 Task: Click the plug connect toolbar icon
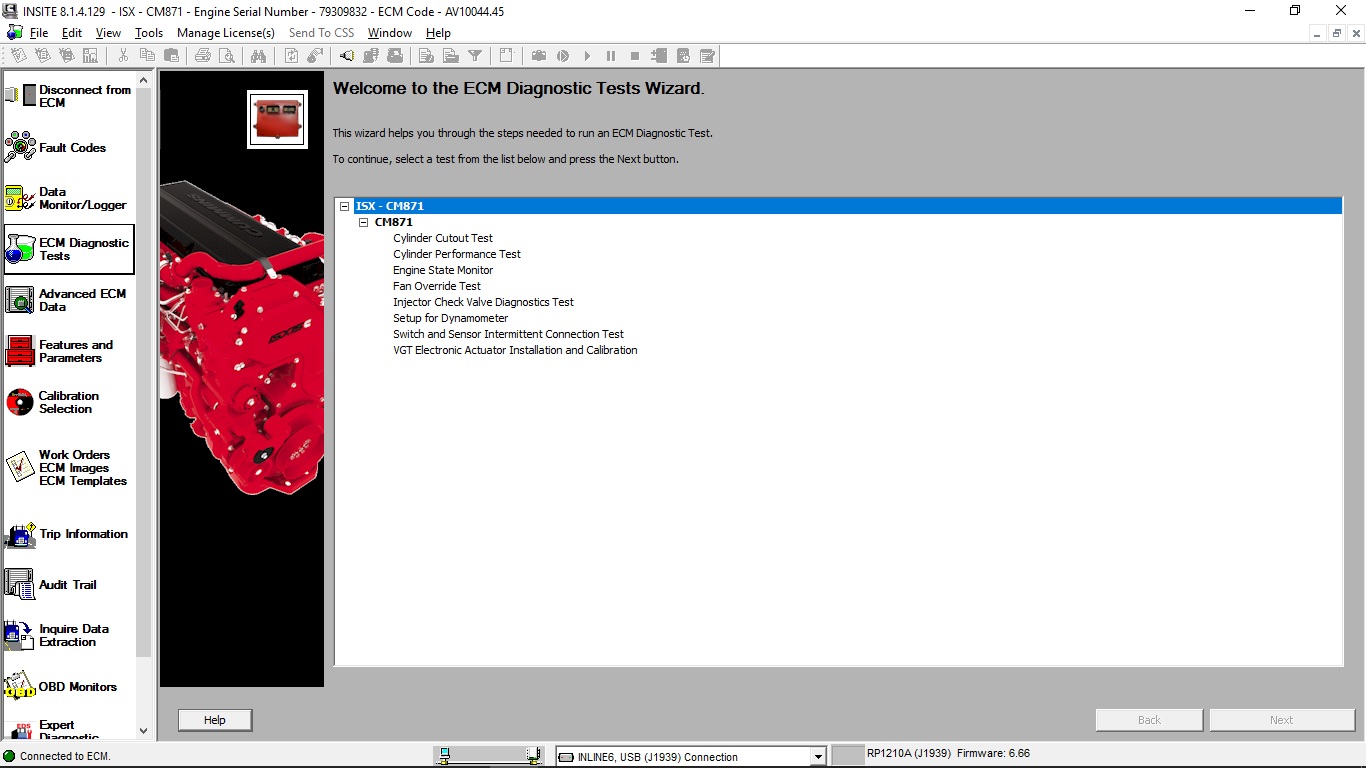tap(347, 56)
